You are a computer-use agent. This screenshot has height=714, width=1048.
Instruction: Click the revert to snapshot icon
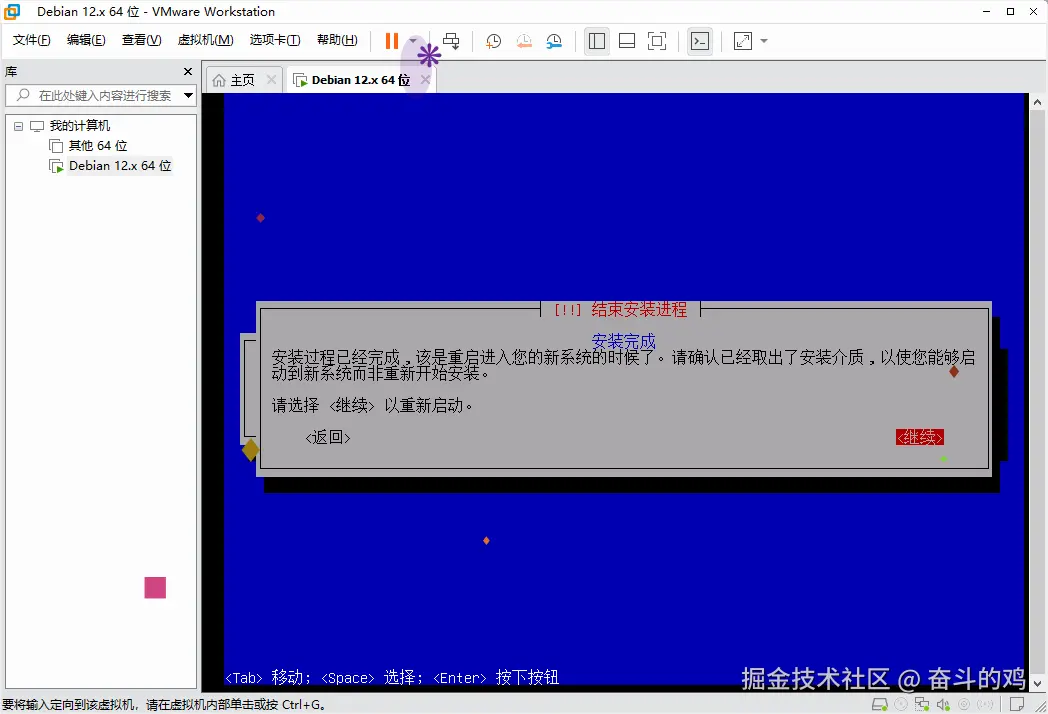click(x=524, y=41)
